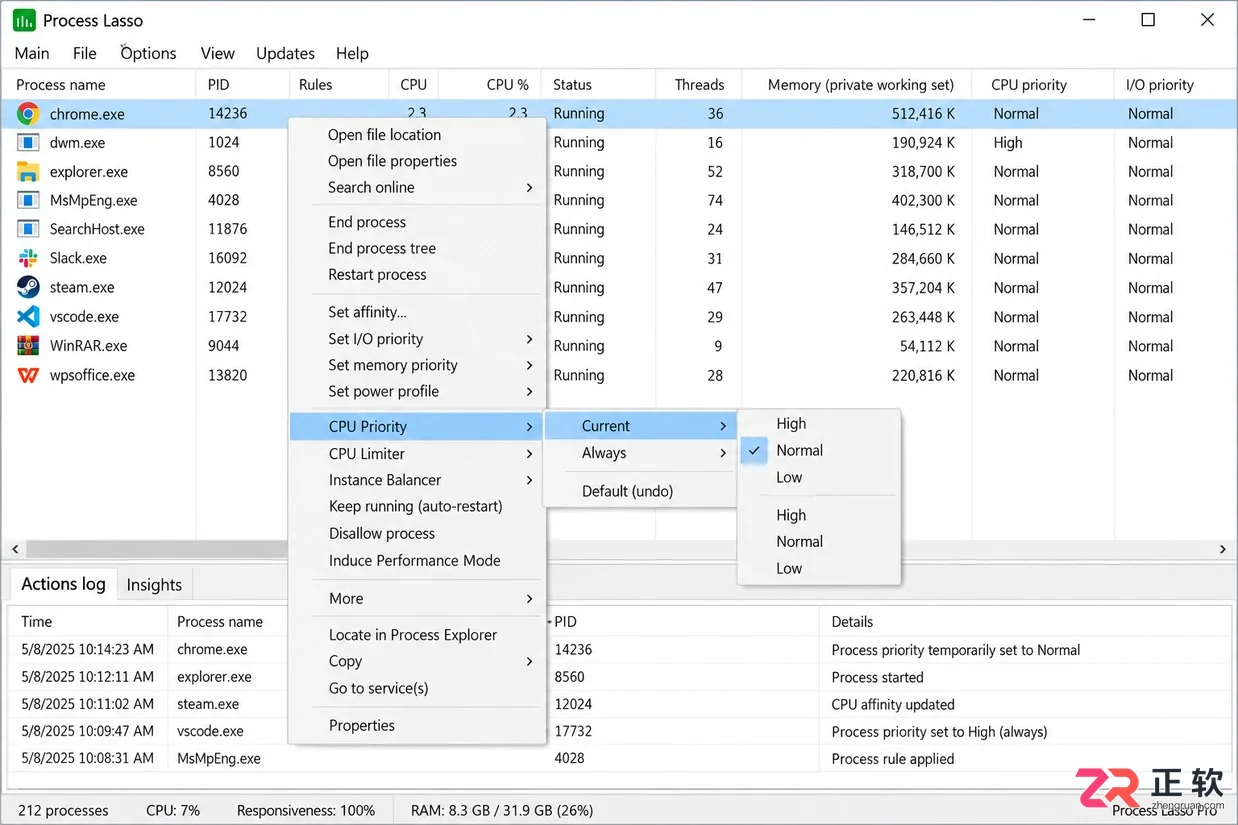
Task: Switch to the Actions log tab
Action: (x=63, y=584)
